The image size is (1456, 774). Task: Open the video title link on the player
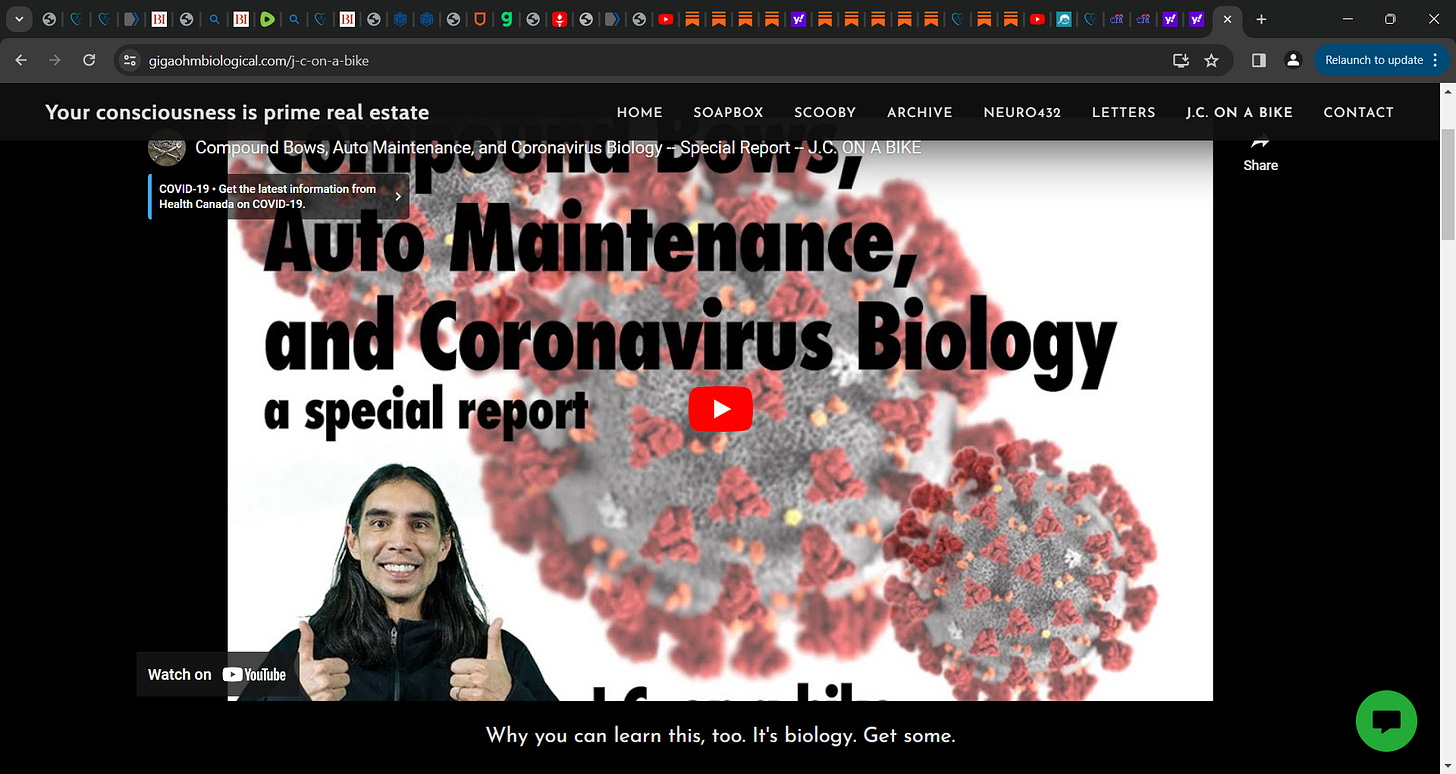coord(558,148)
